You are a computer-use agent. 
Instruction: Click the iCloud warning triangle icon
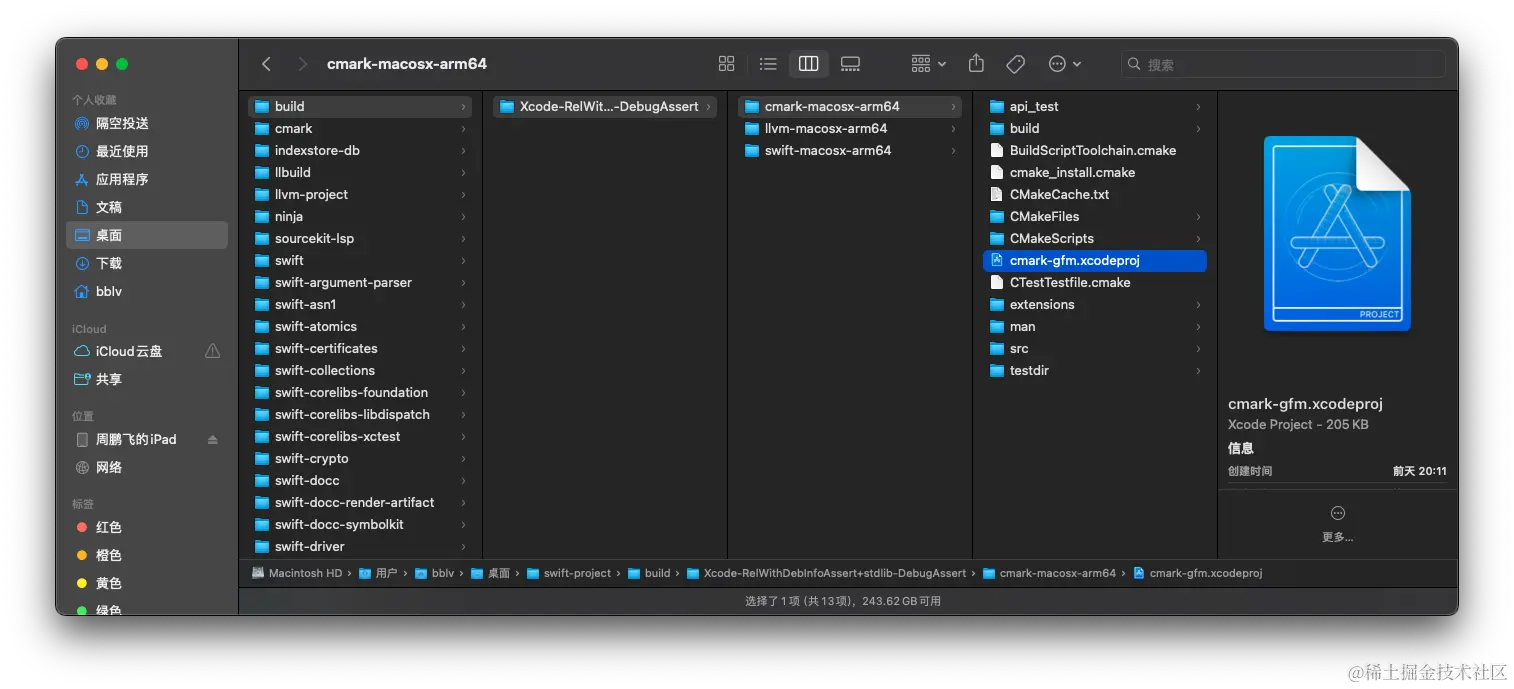click(x=212, y=351)
